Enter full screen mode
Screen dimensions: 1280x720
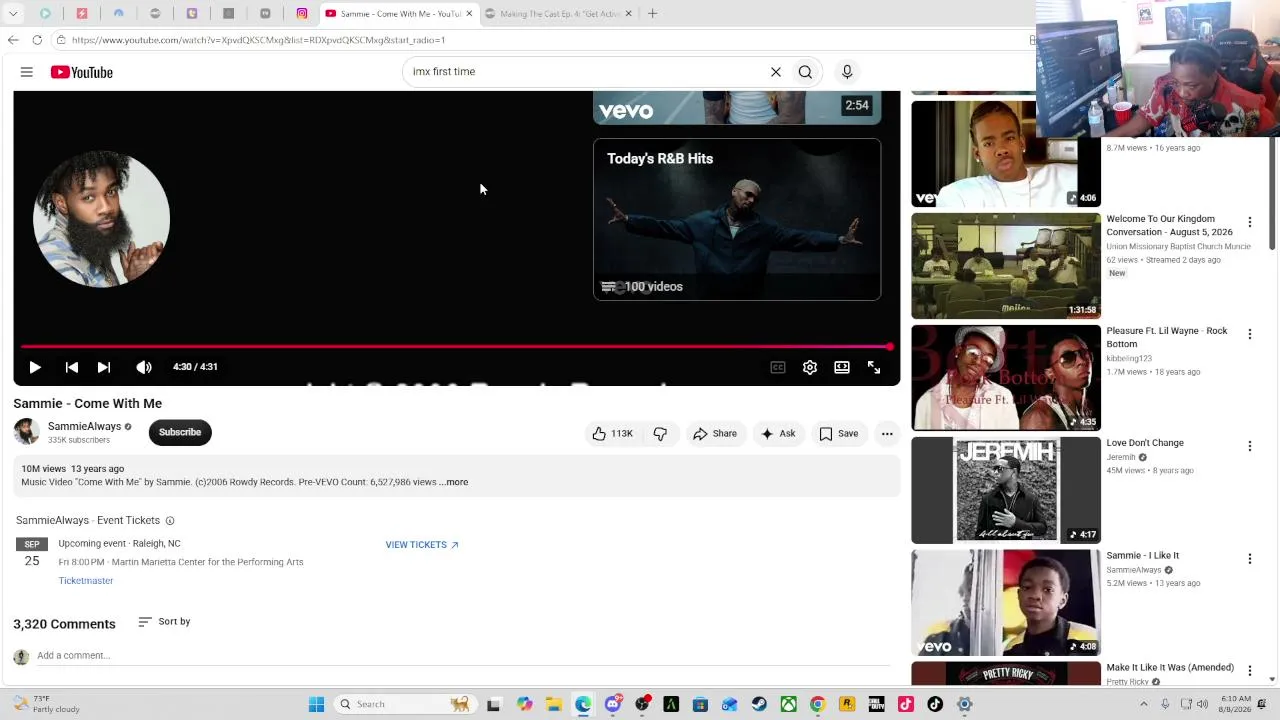(874, 367)
